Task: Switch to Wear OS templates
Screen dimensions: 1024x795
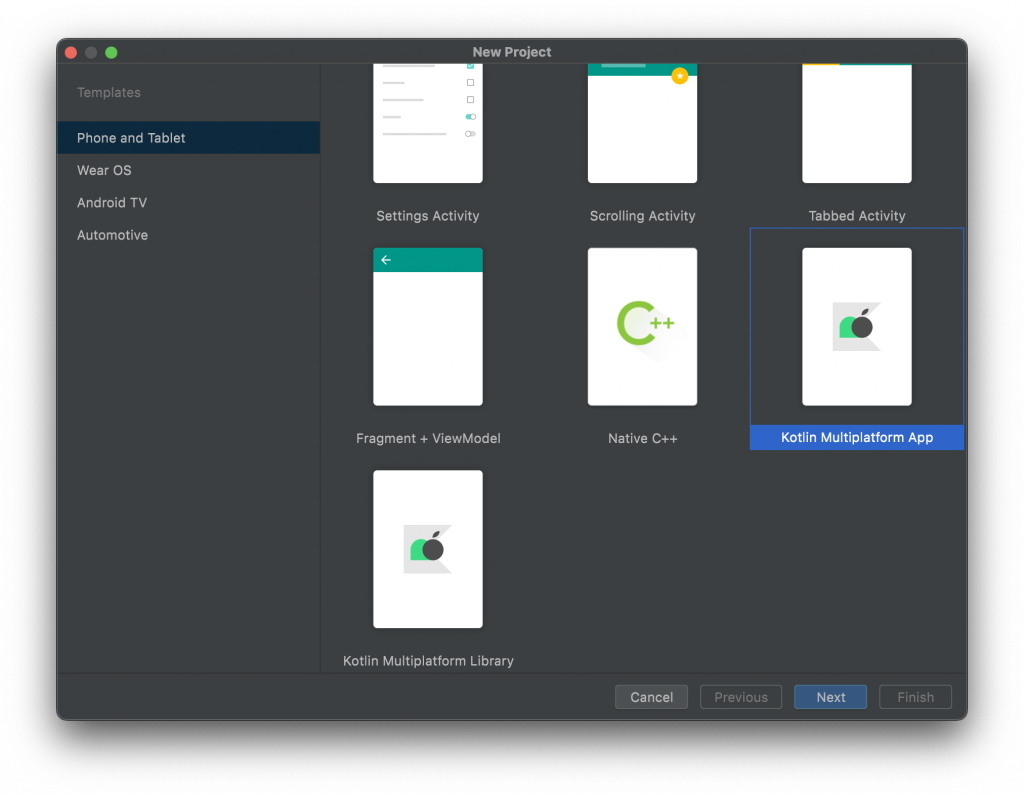Action: 188,170
